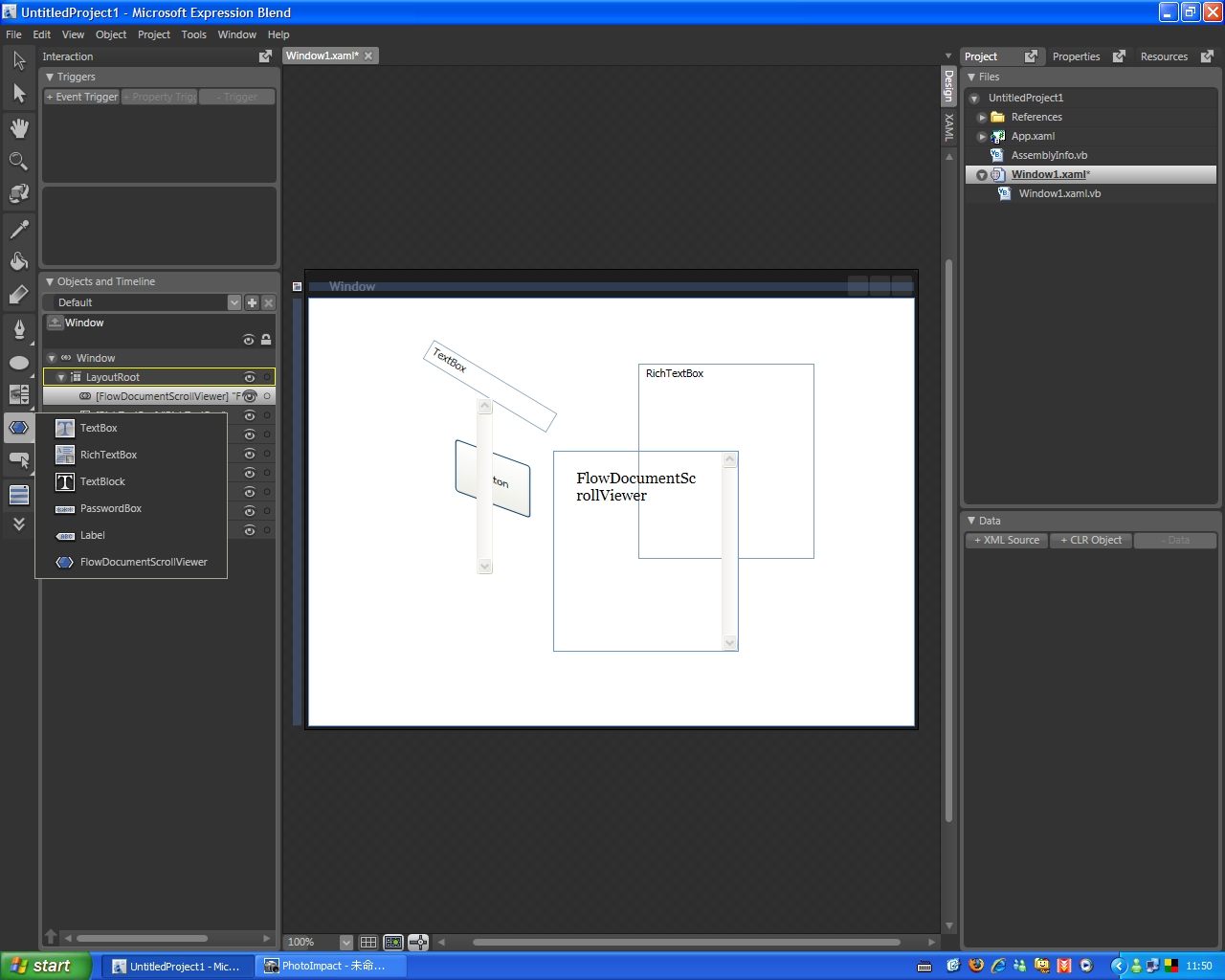The width and height of the screenshot is (1225, 980).
Task: Click the artboard horizontal scrollbar thumb
Action: tap(686, 942)
